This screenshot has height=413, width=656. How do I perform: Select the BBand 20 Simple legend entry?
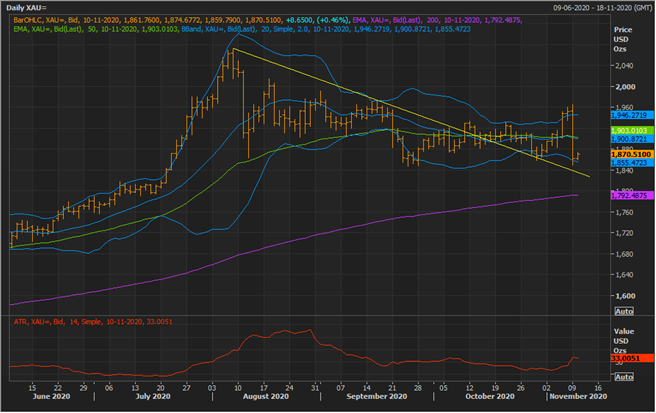tap(326, 29)
